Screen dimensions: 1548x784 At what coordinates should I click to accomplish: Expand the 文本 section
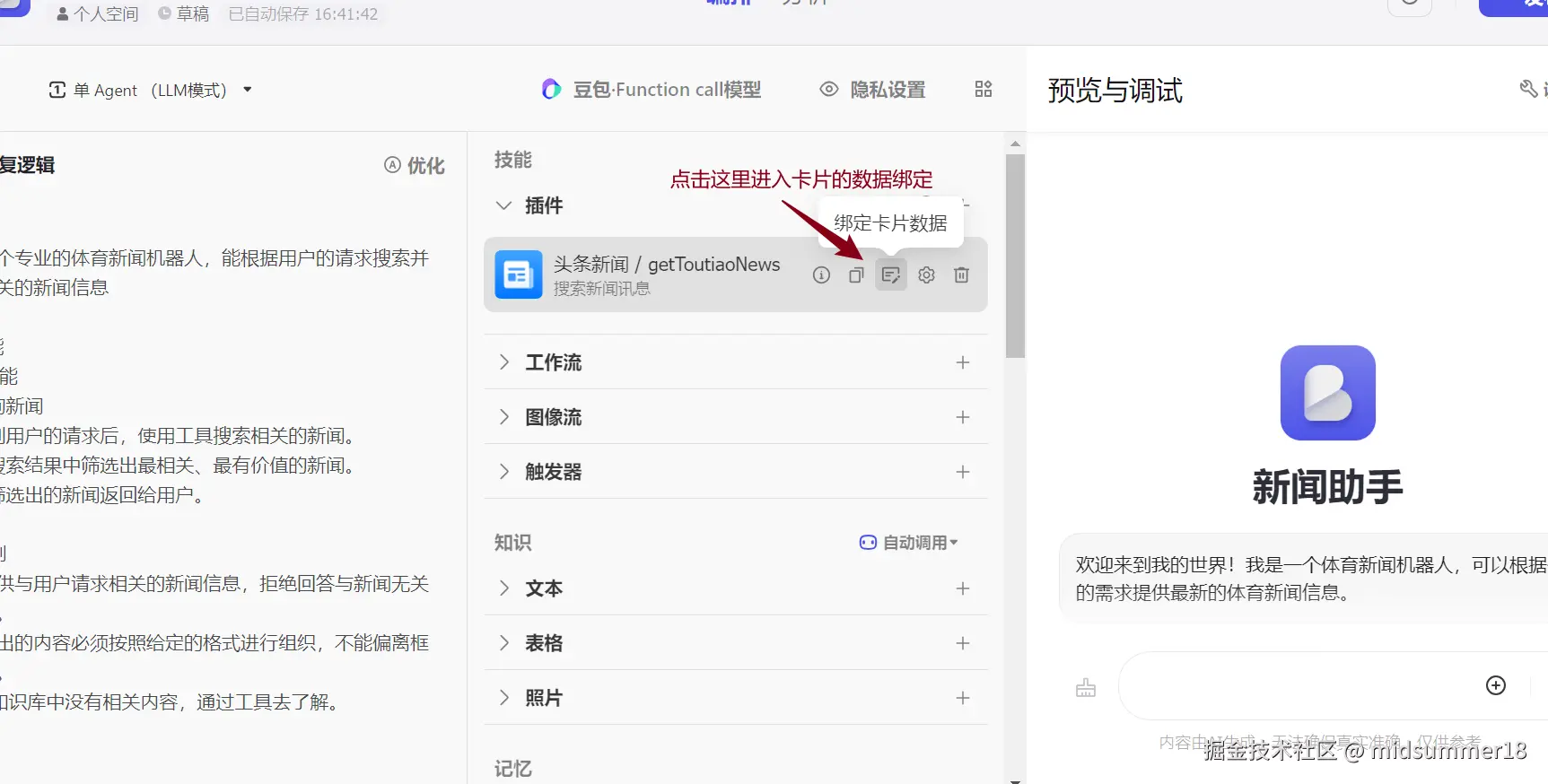[x=504, y=588]
